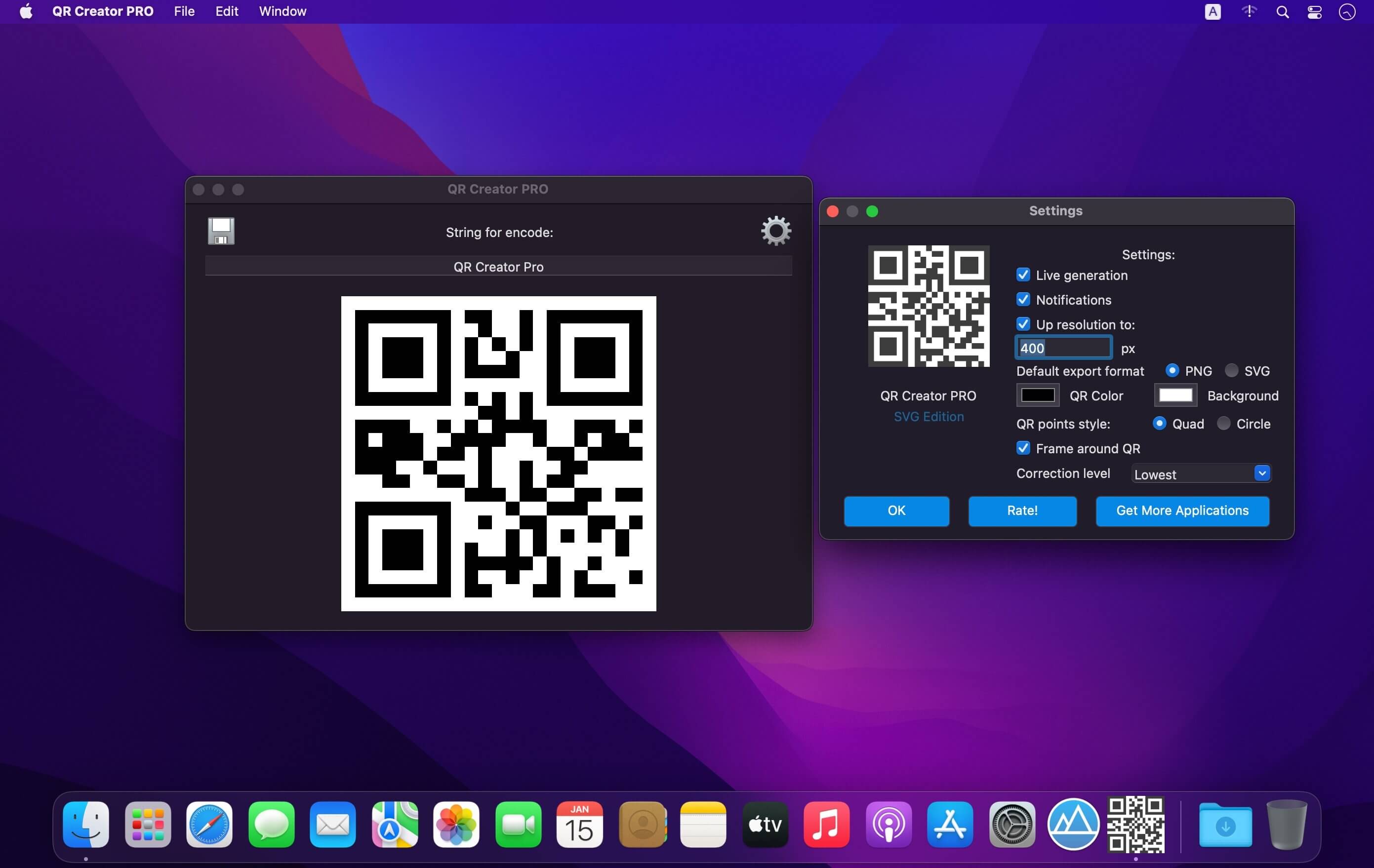Viewport: 1374px width, 868px height.
Task: Open Spotlight search in menu bar
Action: 1282,12
